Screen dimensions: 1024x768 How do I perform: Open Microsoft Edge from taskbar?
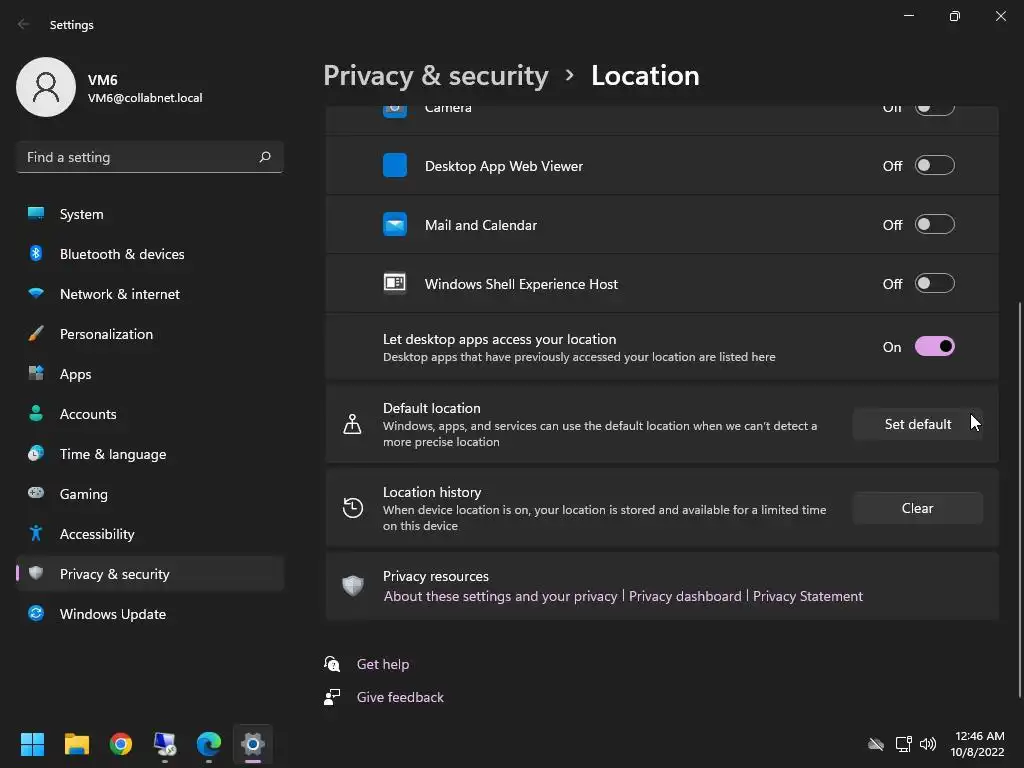[x=209, y=744]
